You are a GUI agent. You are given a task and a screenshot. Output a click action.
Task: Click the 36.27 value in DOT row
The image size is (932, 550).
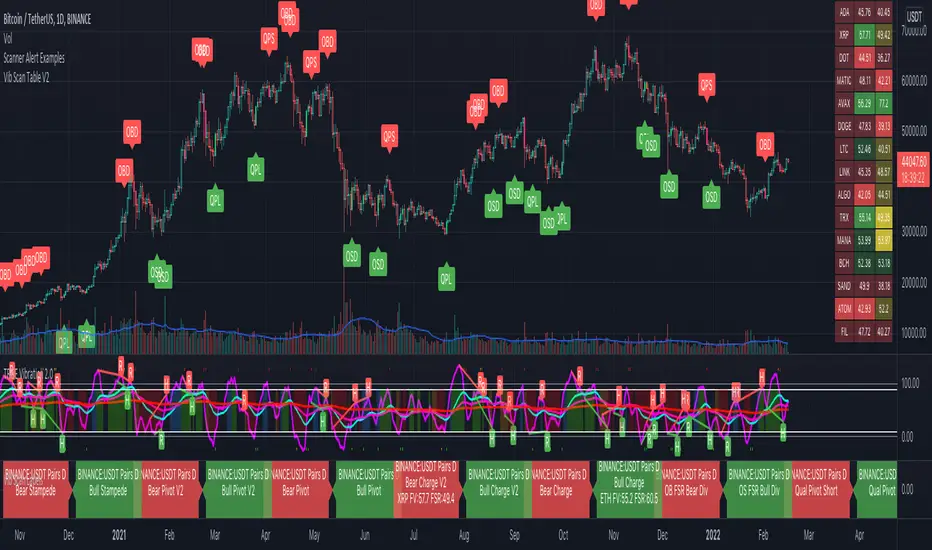(x=884, y=58)
